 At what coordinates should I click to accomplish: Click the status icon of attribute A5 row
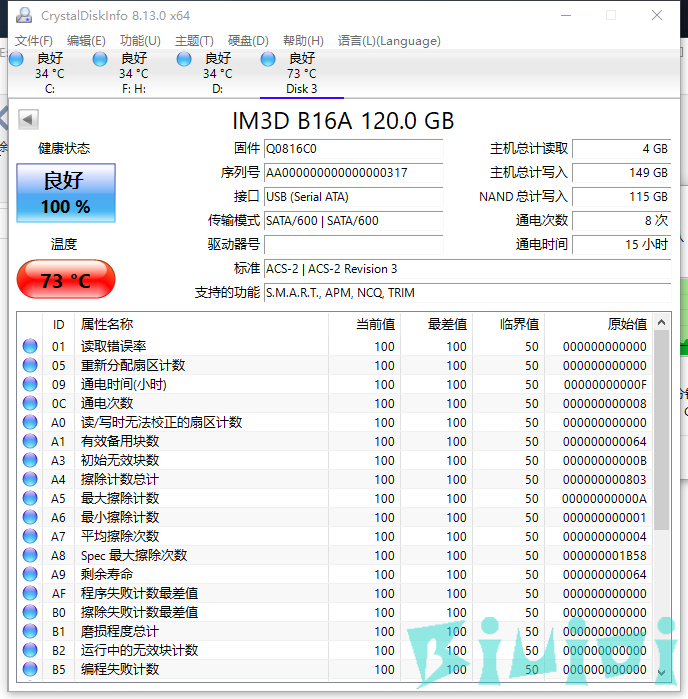[x=30, y=498]
